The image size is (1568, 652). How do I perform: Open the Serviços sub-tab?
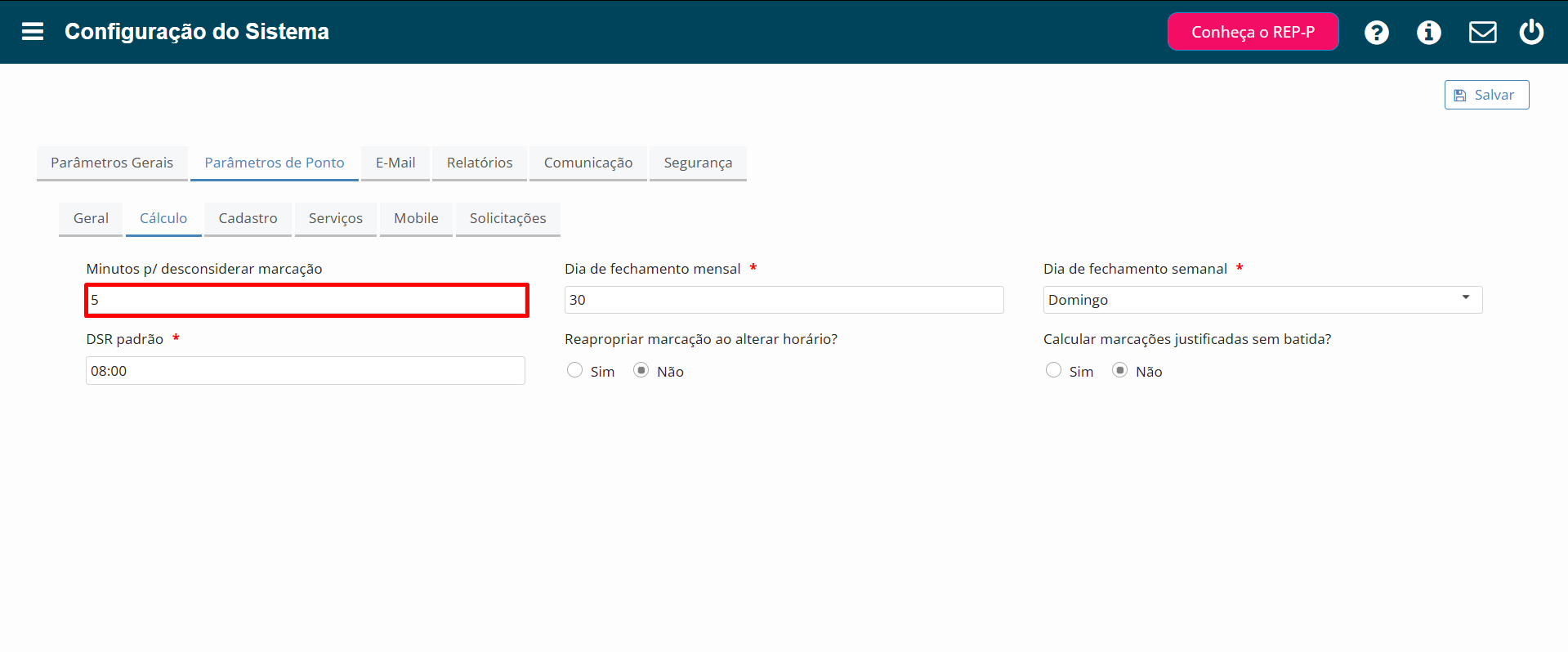point(336,218)
